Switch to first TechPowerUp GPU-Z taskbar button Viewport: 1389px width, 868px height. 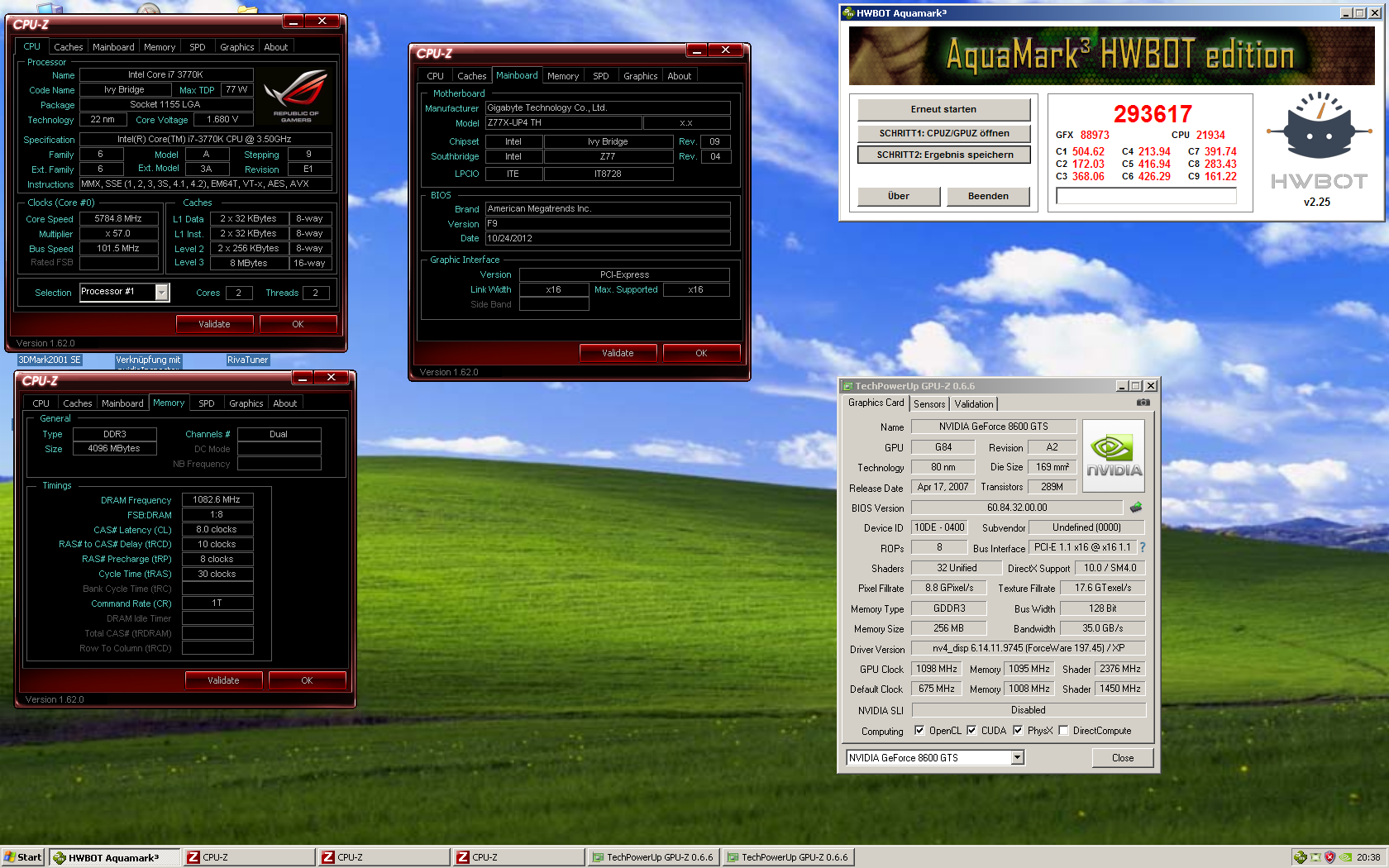click(653, 857)
